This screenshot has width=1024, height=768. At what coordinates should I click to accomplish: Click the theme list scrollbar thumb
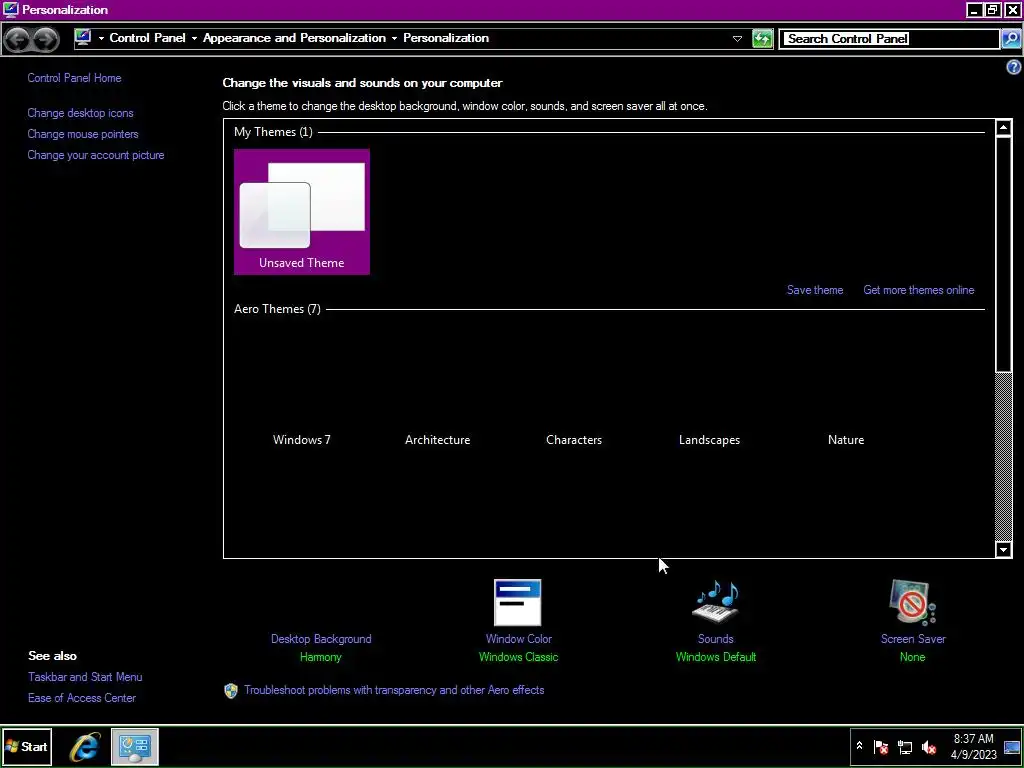tap(1004, 253)
